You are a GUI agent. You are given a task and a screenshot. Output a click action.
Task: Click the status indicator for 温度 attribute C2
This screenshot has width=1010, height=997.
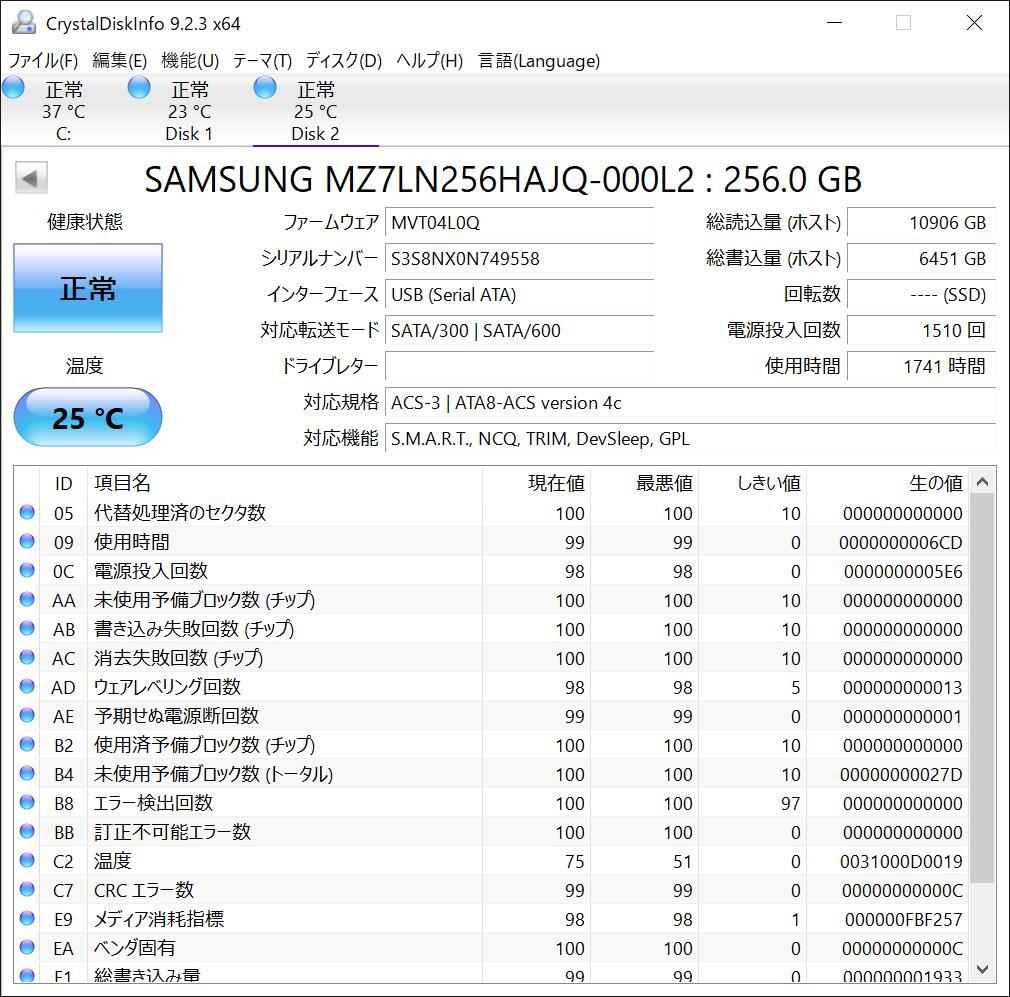(x=27, y=861)
